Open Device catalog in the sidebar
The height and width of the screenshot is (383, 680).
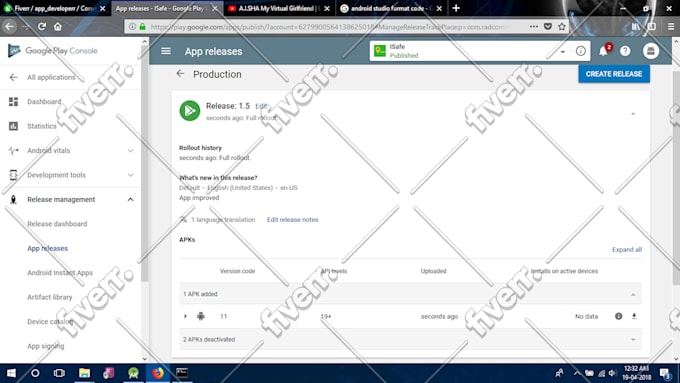(x=50, y=322)
